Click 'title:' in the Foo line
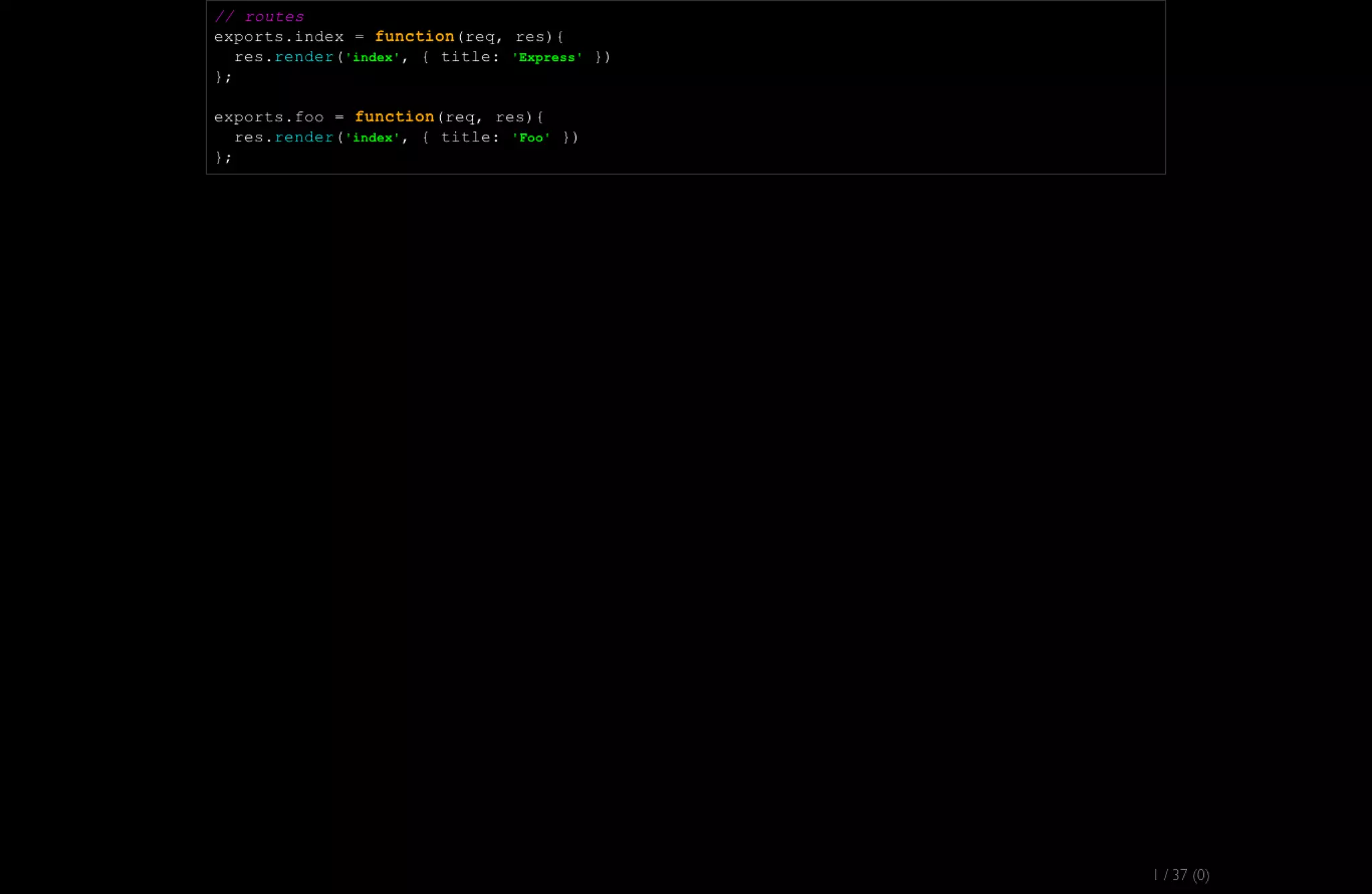This screenshot has height=894, width=1372. pos(470,137)
